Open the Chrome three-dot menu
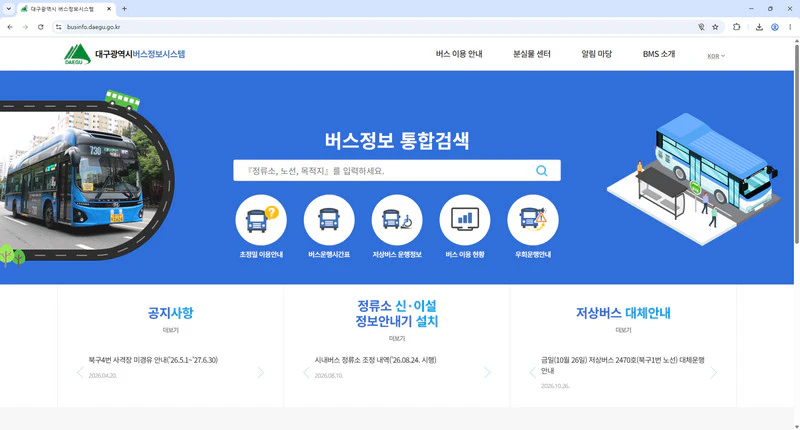This screenshot has height=430, width=800. pyautogui.click(x=790, y=27)
